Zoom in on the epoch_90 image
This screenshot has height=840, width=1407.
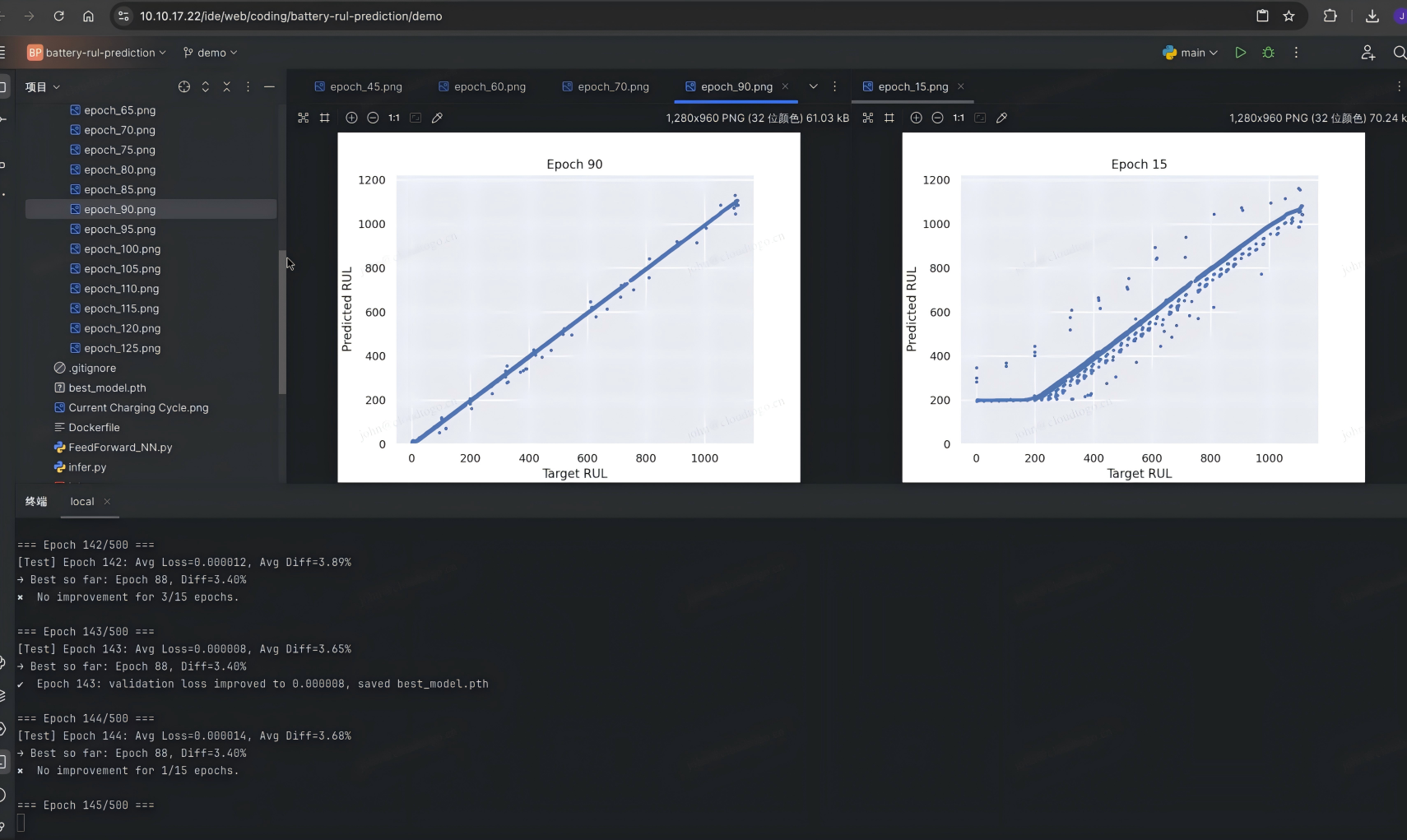click(x=351, y=118)
